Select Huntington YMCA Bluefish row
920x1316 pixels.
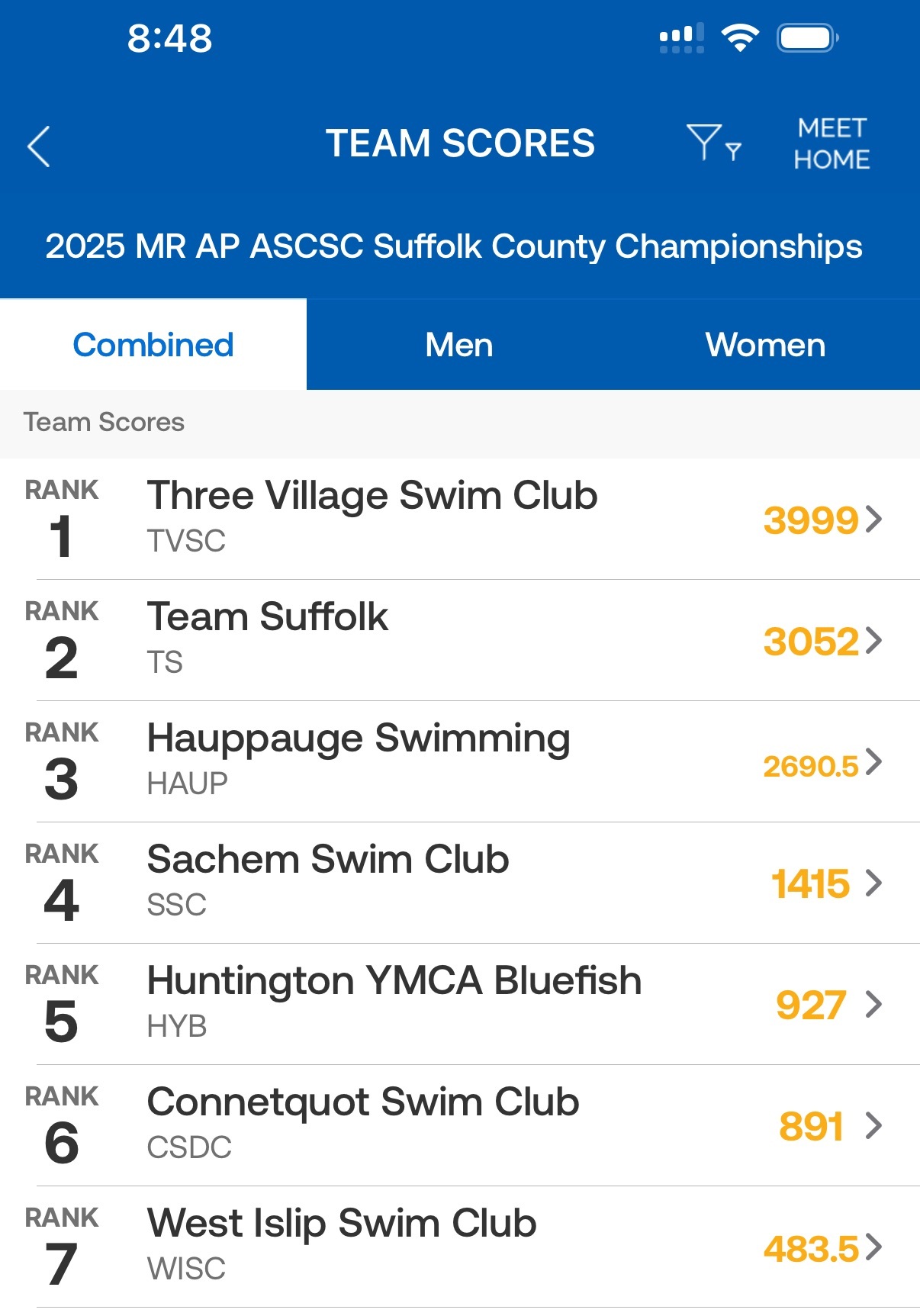(394, 981)
